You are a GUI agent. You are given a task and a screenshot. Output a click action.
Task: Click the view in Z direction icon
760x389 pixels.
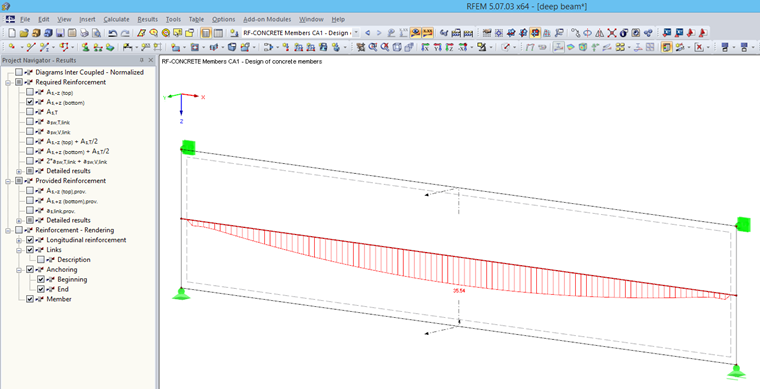click(449, 47)
